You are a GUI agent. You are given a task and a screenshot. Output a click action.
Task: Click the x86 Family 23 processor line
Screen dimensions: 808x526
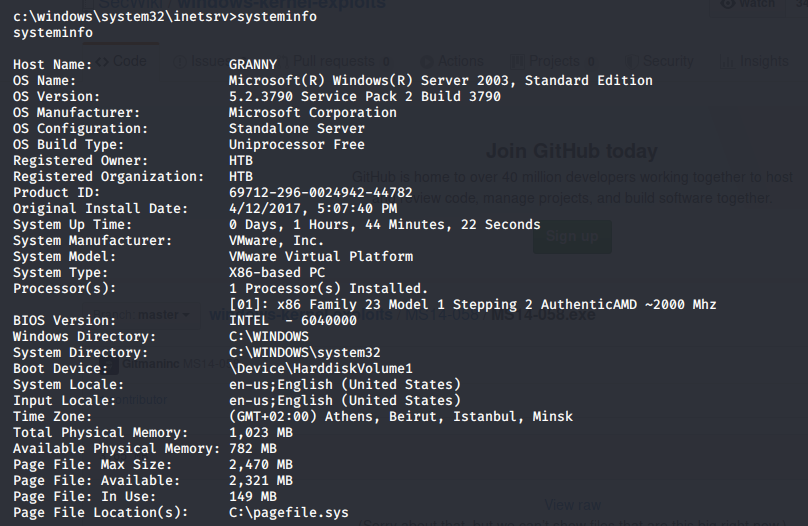coord(472,305)
